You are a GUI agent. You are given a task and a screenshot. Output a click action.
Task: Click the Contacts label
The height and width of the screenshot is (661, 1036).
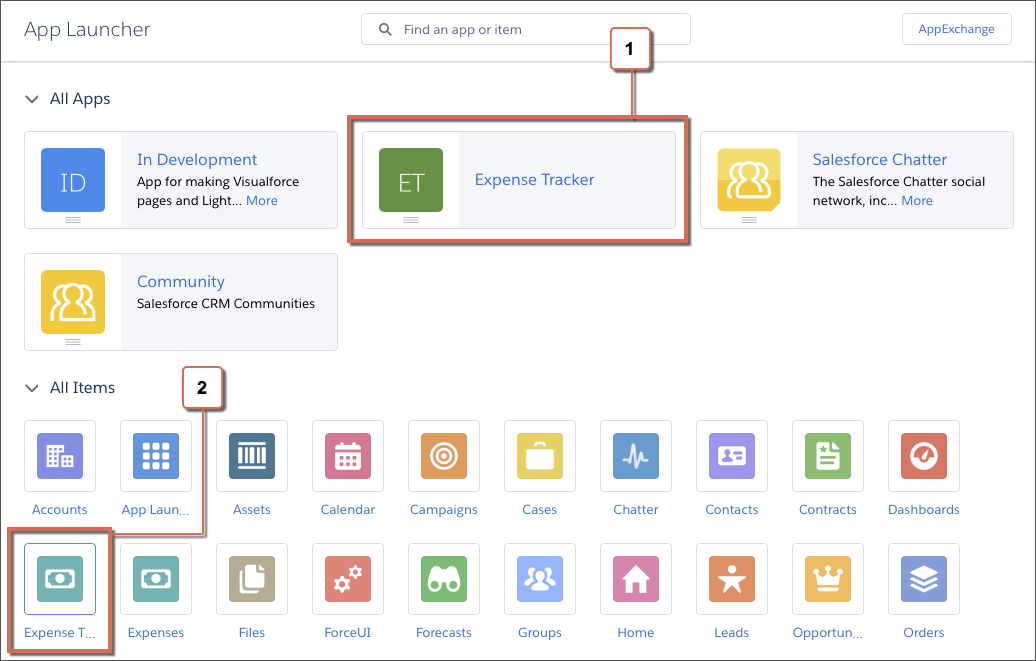[731, 510]
